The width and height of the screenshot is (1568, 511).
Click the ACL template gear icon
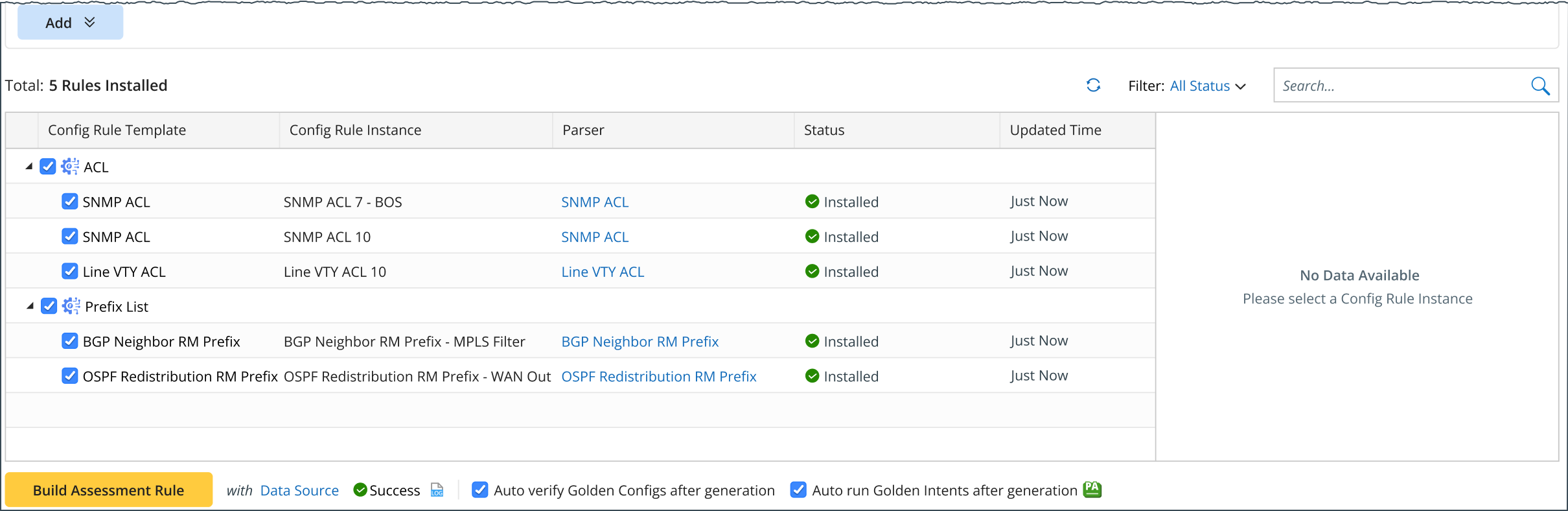pyautogui.click(x=70, y=167)
